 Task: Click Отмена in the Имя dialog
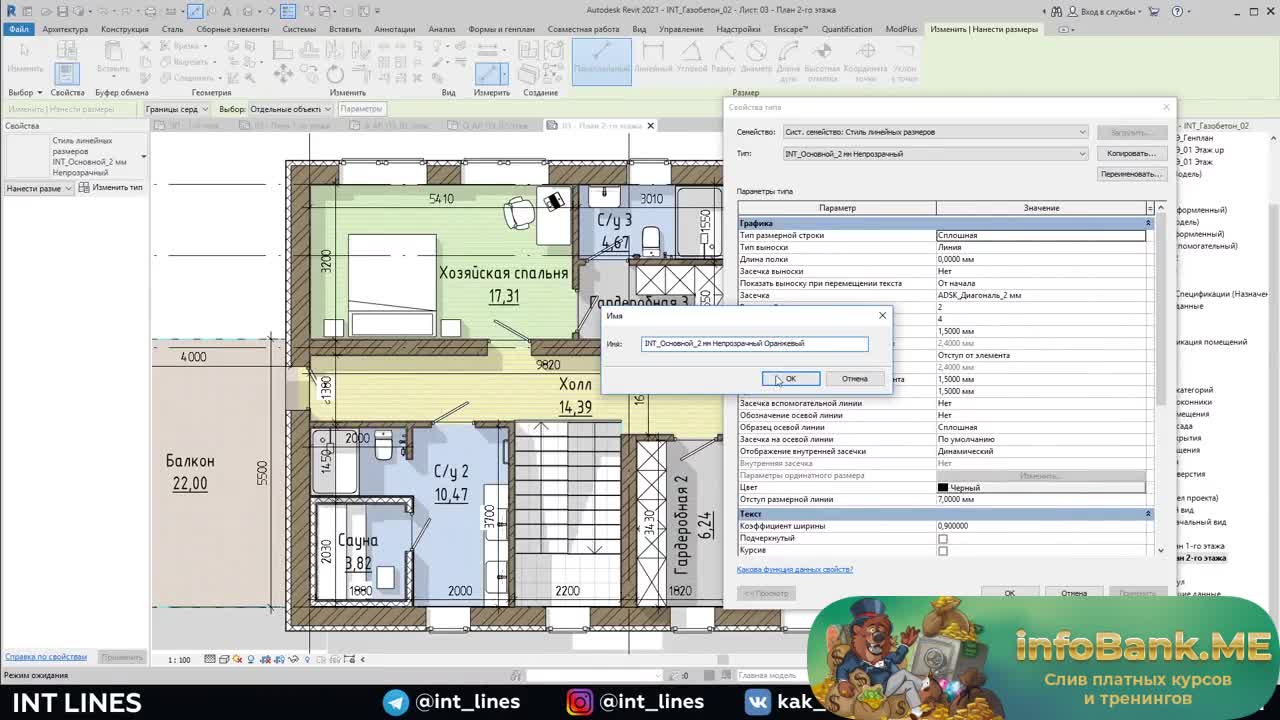[854, 379]
